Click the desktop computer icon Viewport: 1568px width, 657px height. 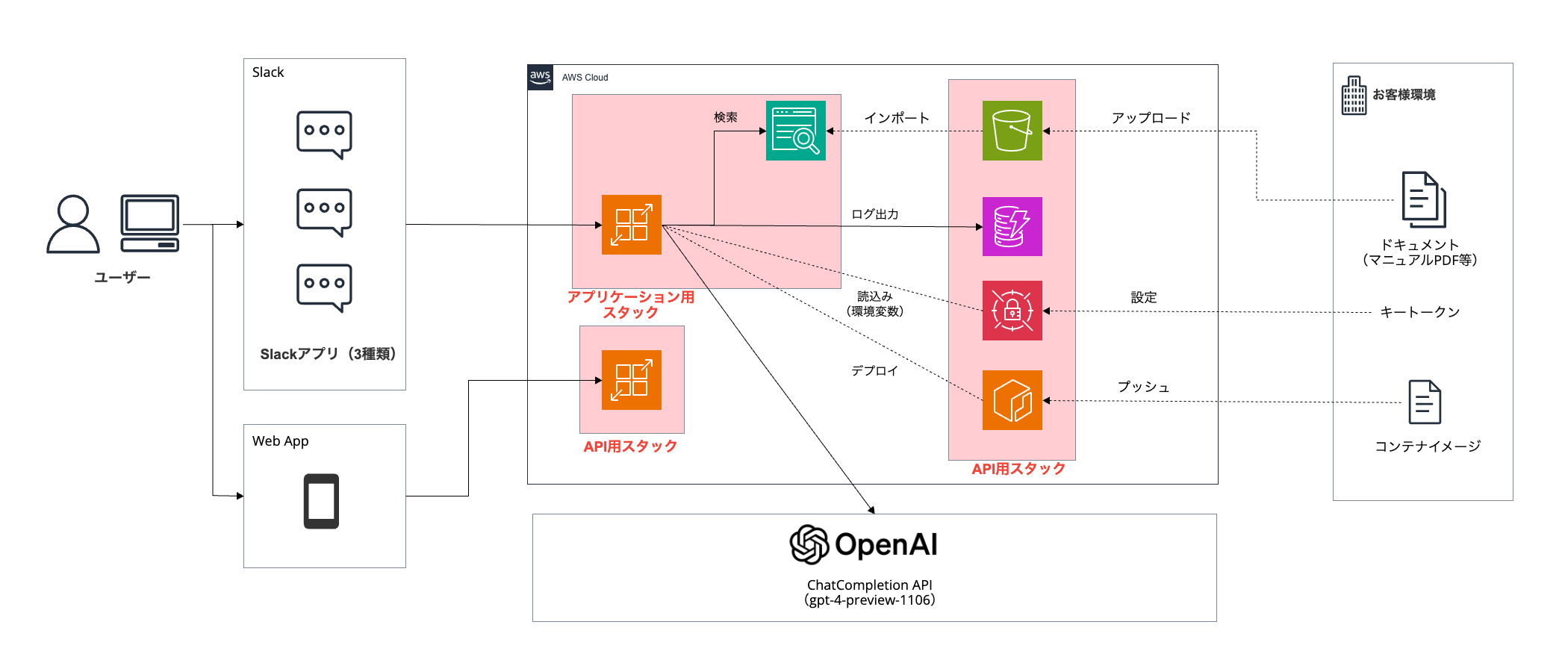(150, 223)
